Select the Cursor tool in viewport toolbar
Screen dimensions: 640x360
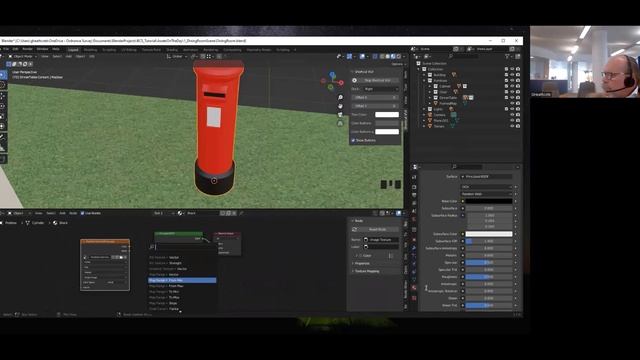click(x=2, y=85)
